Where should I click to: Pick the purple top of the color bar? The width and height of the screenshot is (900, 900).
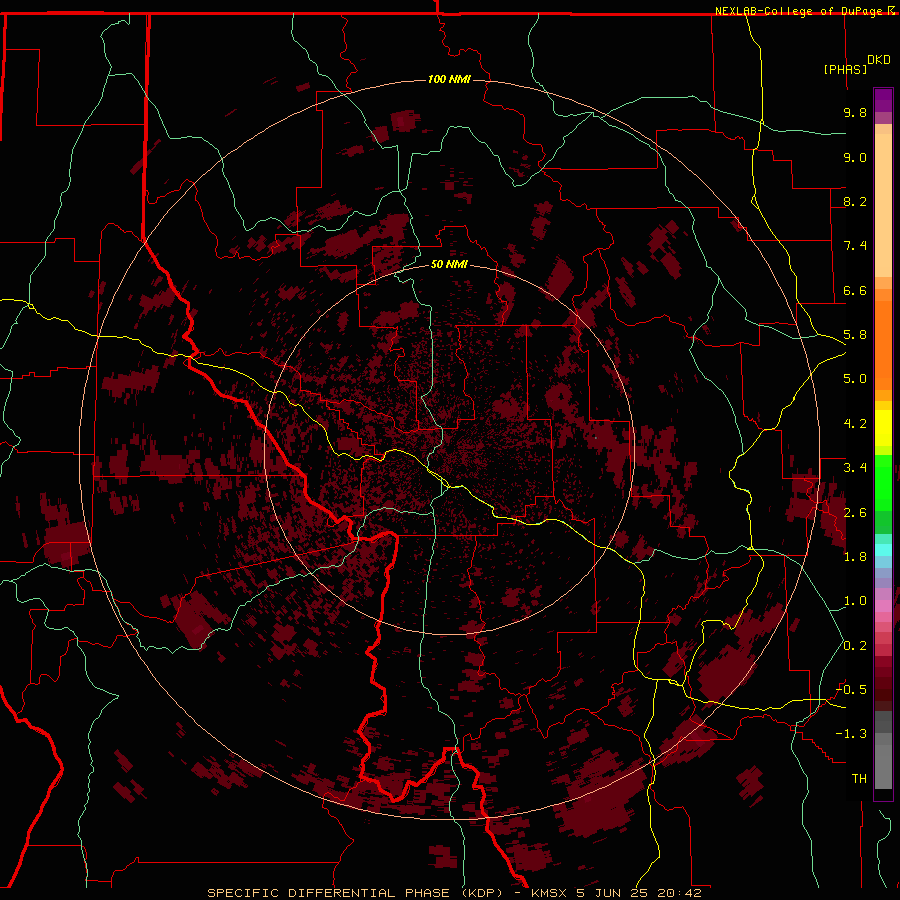click(x=883, y=100)
